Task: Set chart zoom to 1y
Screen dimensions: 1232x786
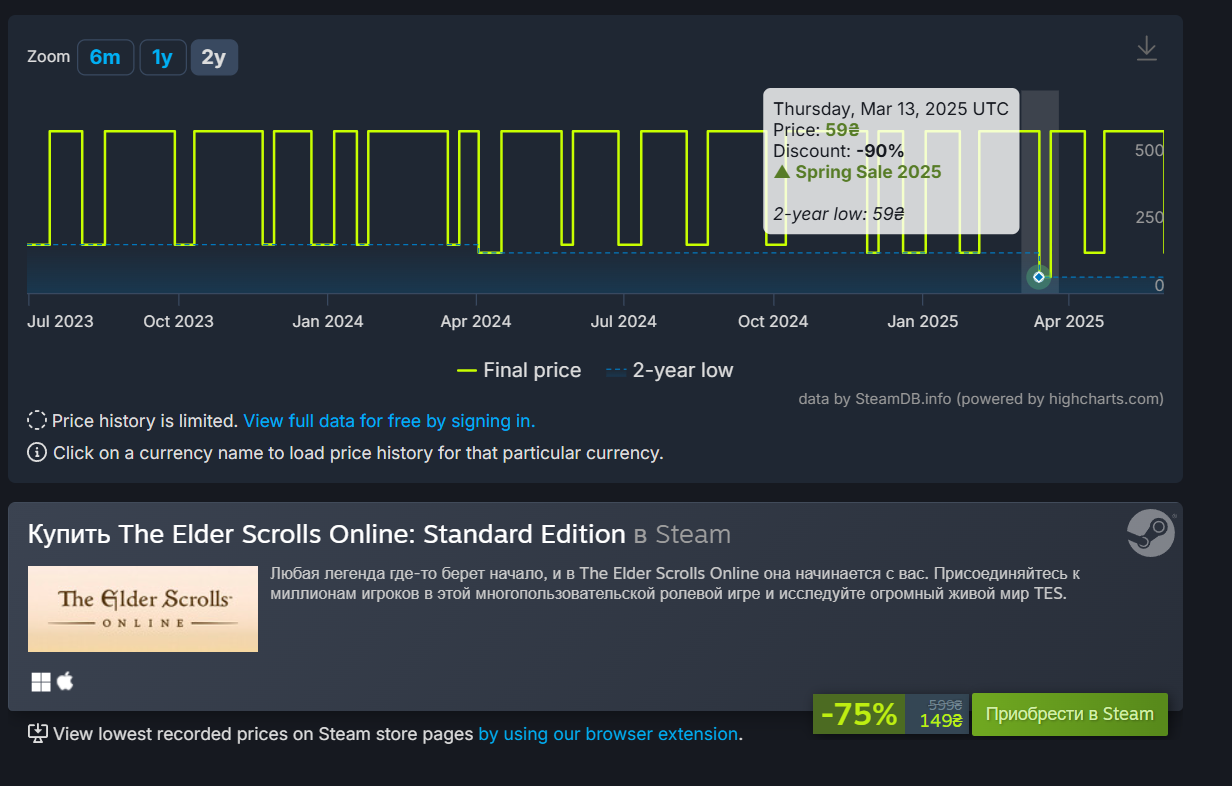Action: pos(162,57)
